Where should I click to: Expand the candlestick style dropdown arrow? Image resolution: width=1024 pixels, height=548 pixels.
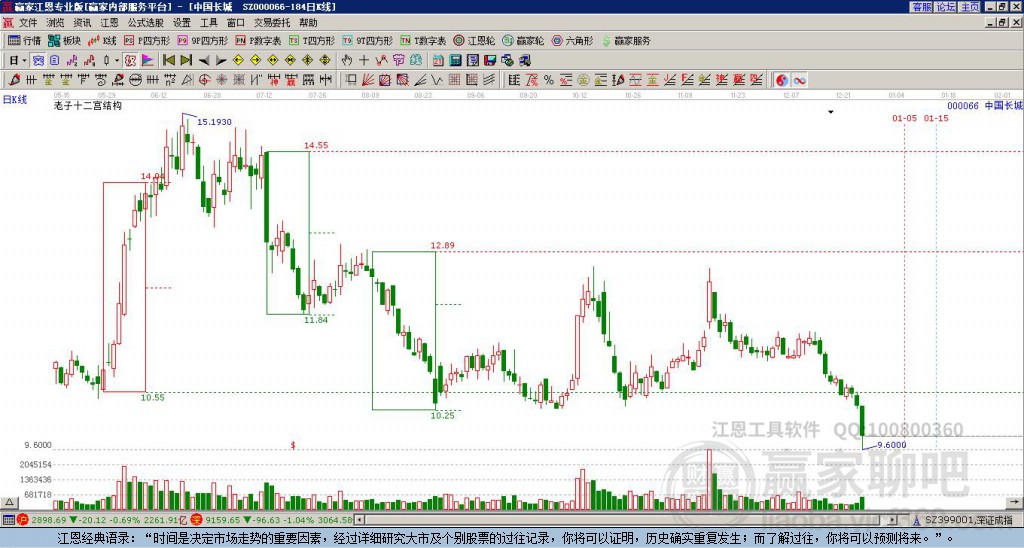[116, 61]
